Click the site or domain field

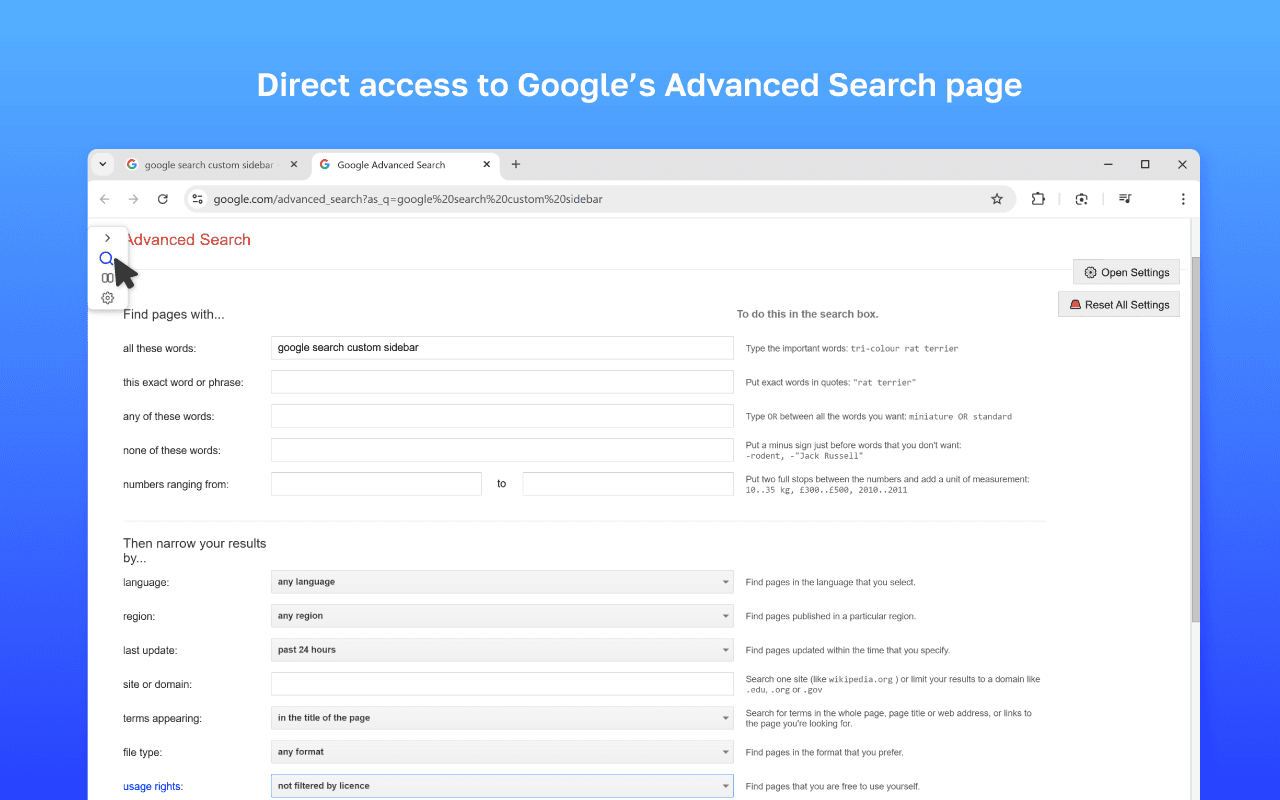click(x=502, y=684)
